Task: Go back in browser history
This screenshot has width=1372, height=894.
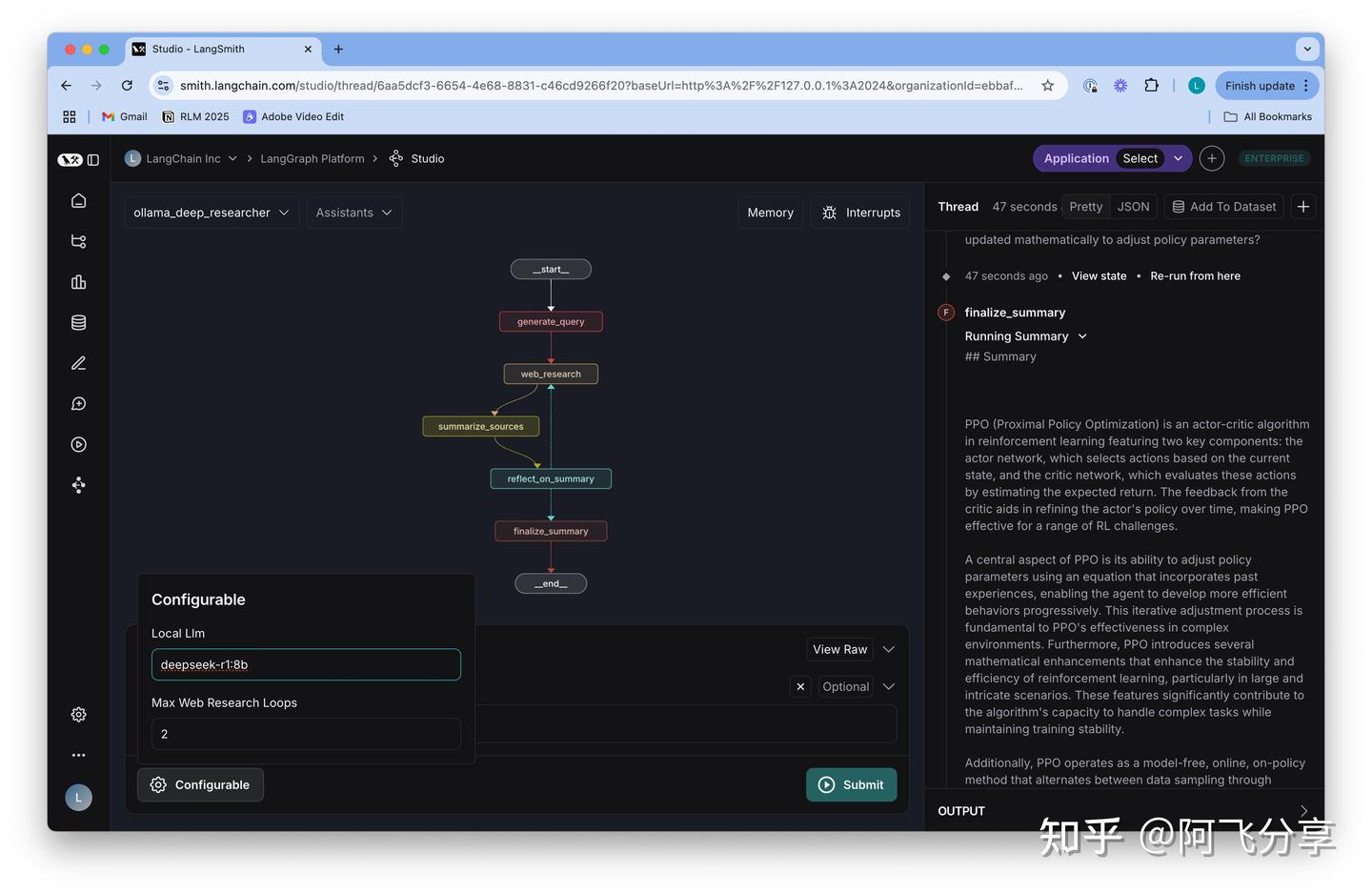Action: [66, 86]
